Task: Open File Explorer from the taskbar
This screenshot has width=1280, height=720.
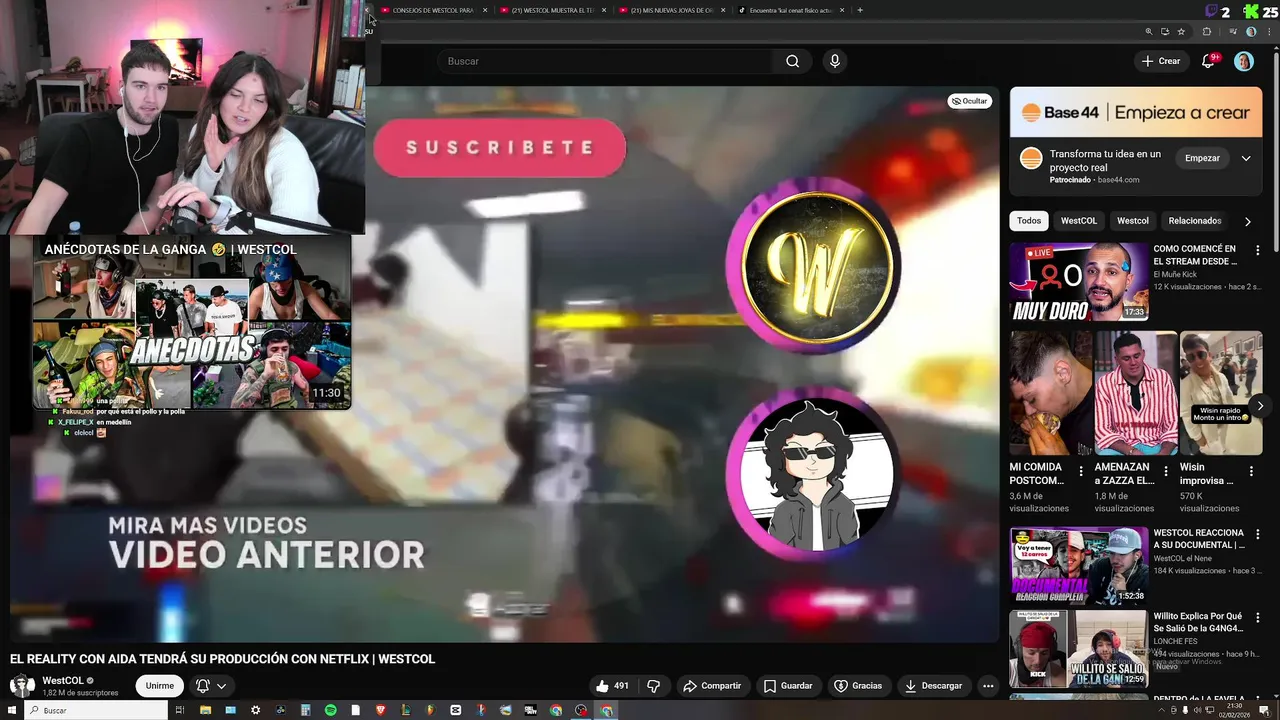Action: tap(205, 710)
